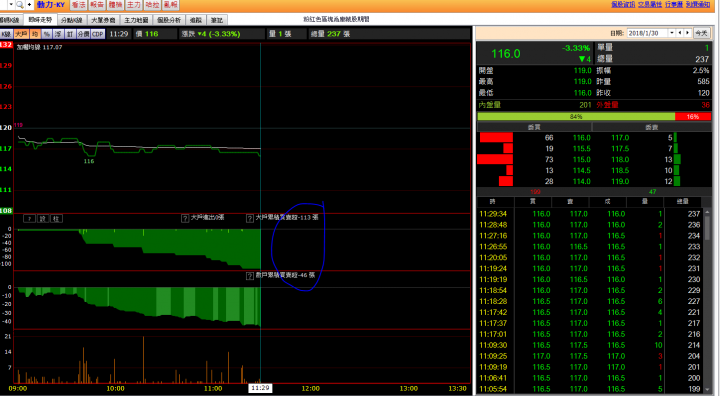Click the ask price 117.0 row
This screenshot has width=720, height=396.
(x=620, y=138)
